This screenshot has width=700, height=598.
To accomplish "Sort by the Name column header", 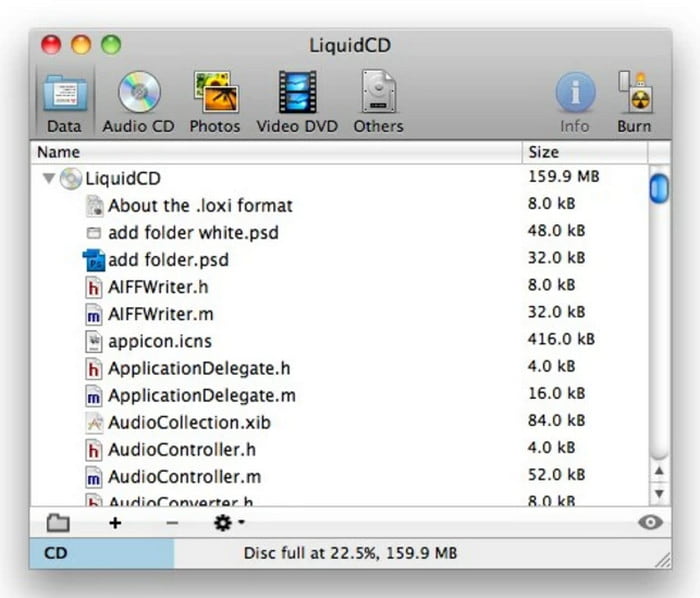I will tap(276, 152).
